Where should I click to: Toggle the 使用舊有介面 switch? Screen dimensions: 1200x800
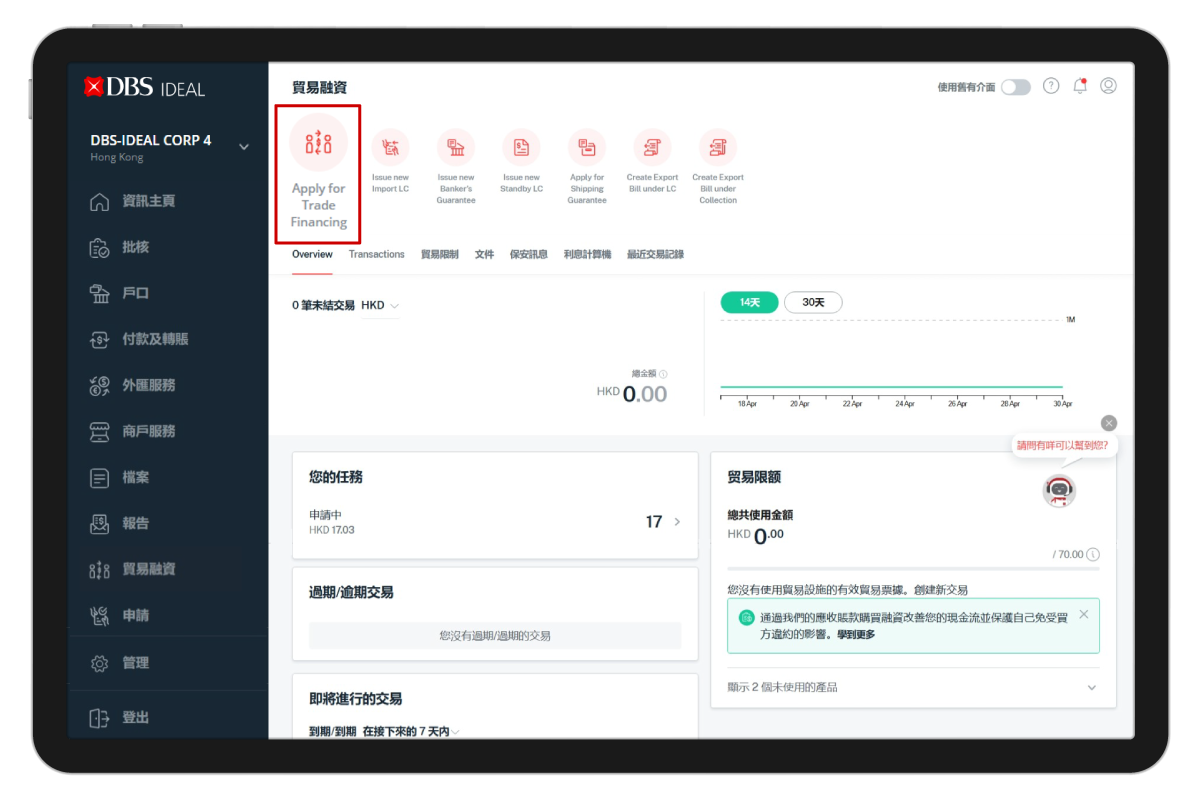pos(1015,88)
